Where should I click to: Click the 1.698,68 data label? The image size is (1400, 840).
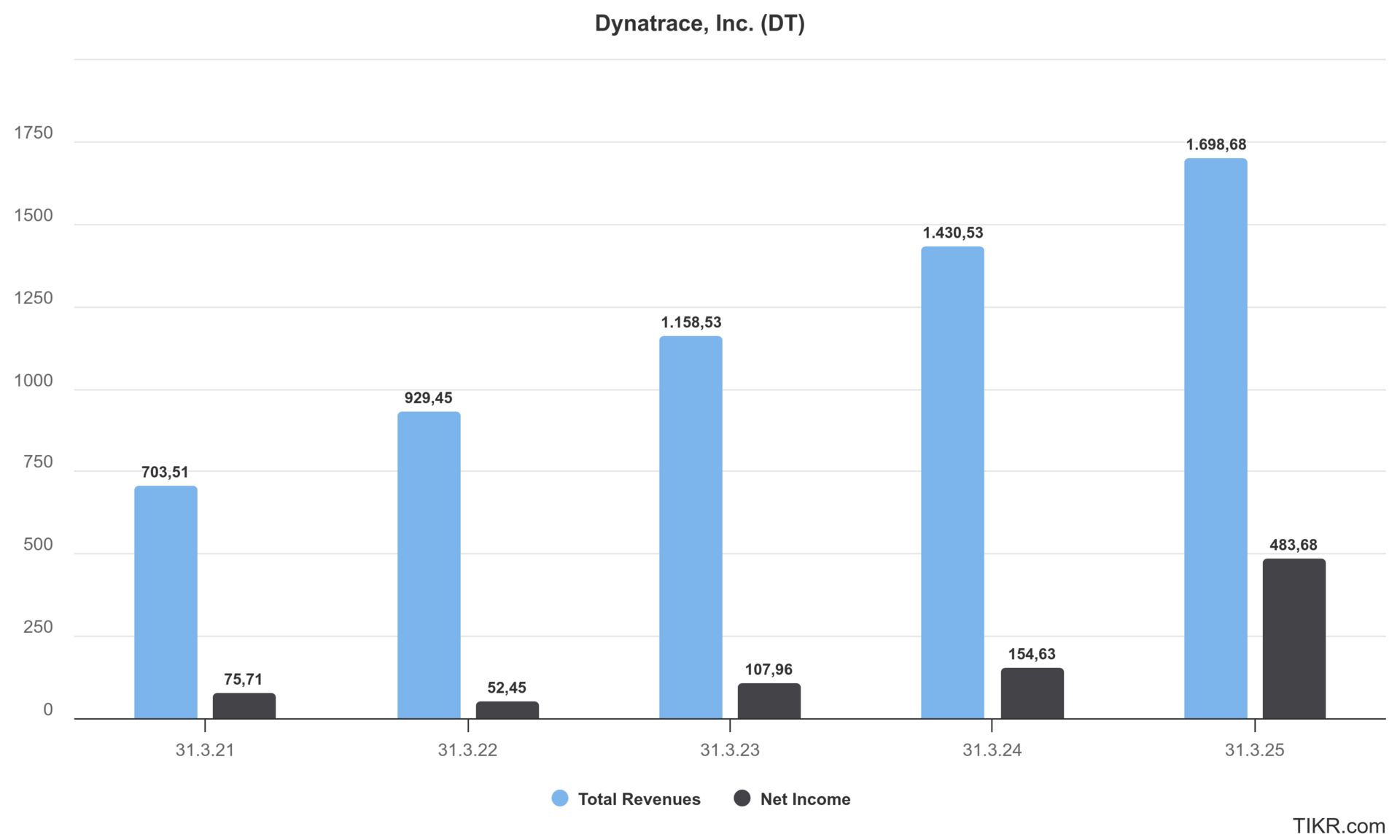pyautogui.click(x=1216, y=144)
